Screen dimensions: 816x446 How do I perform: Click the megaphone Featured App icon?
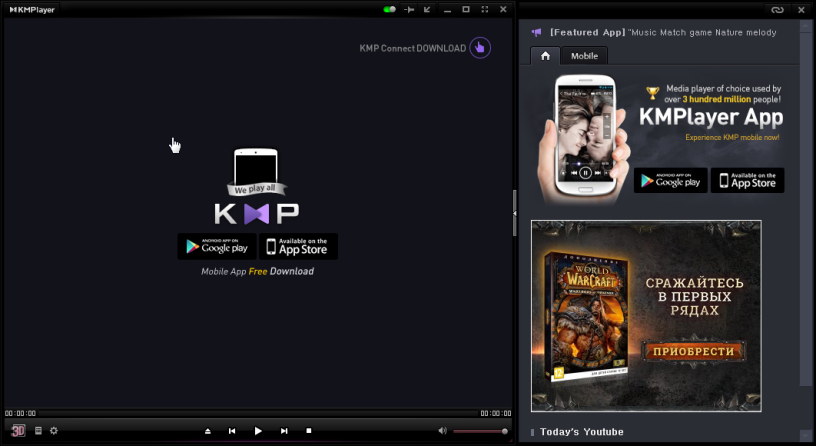pos(536,32)
